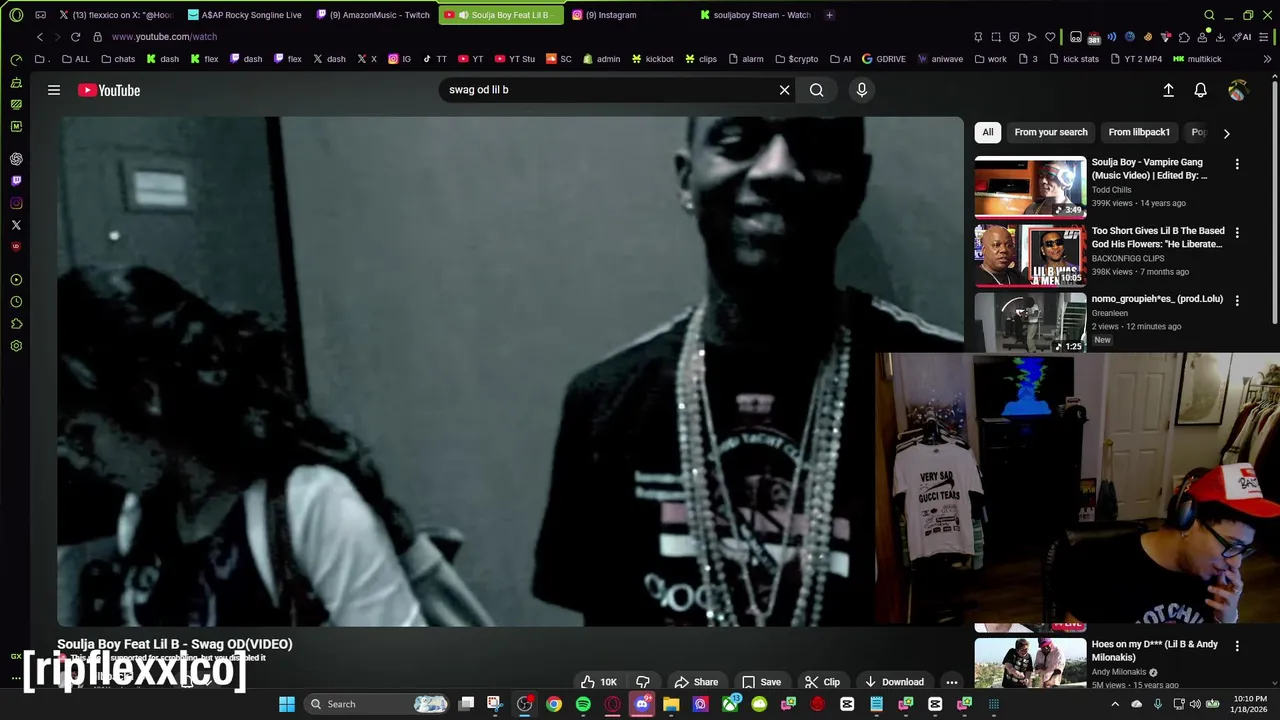Go to the YouTube home logo
This screenshot has width=1280, height=720.
coord(109,90)
